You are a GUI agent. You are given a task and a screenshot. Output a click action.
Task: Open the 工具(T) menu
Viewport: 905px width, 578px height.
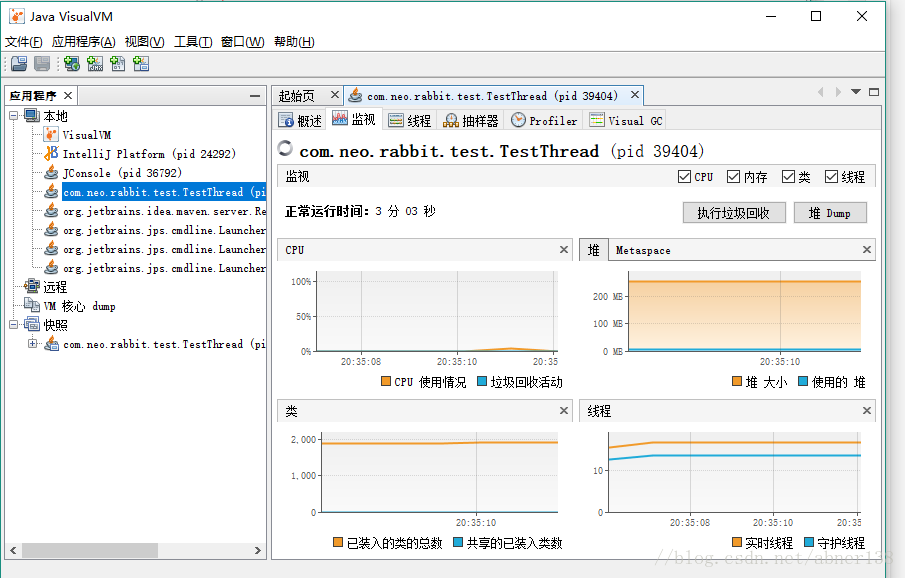(x=193, y=42)
